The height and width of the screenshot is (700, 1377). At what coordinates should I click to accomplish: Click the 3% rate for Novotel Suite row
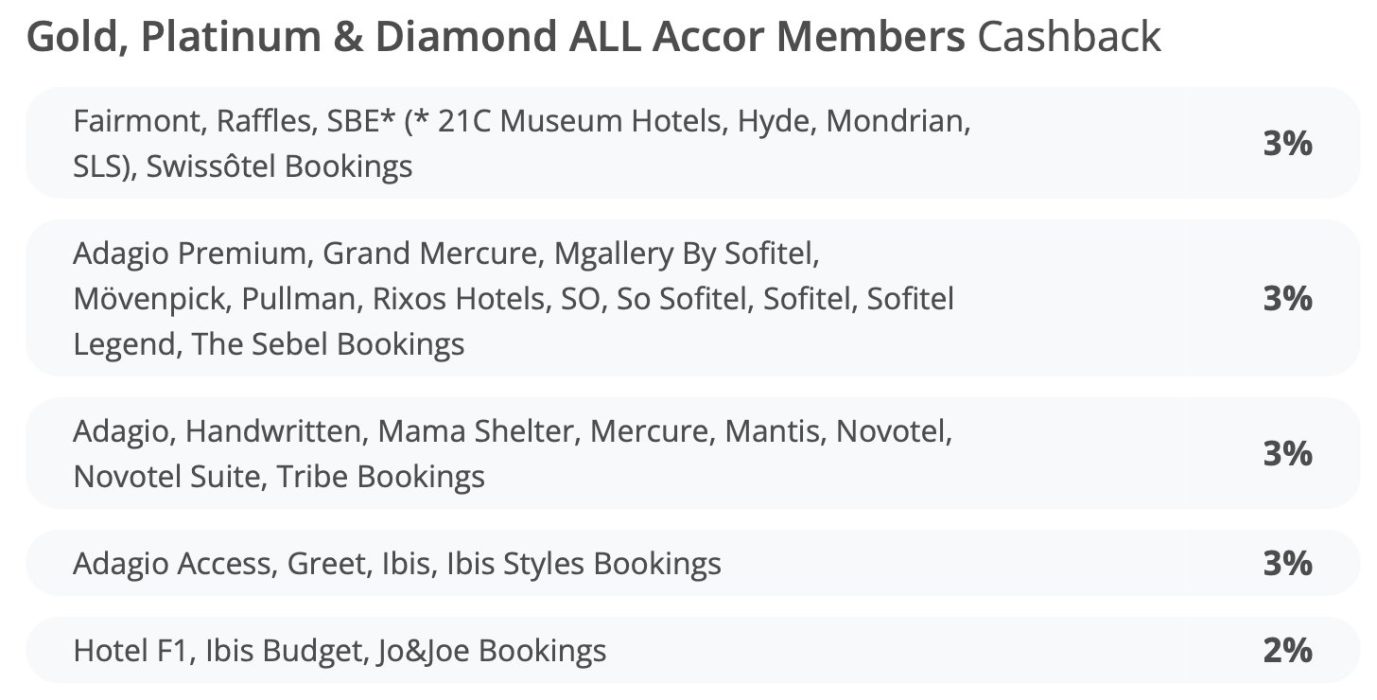1287,454
